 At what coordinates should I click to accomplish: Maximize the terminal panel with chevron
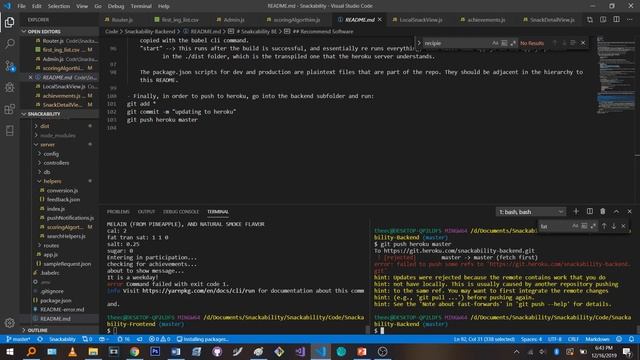point(616,211)
